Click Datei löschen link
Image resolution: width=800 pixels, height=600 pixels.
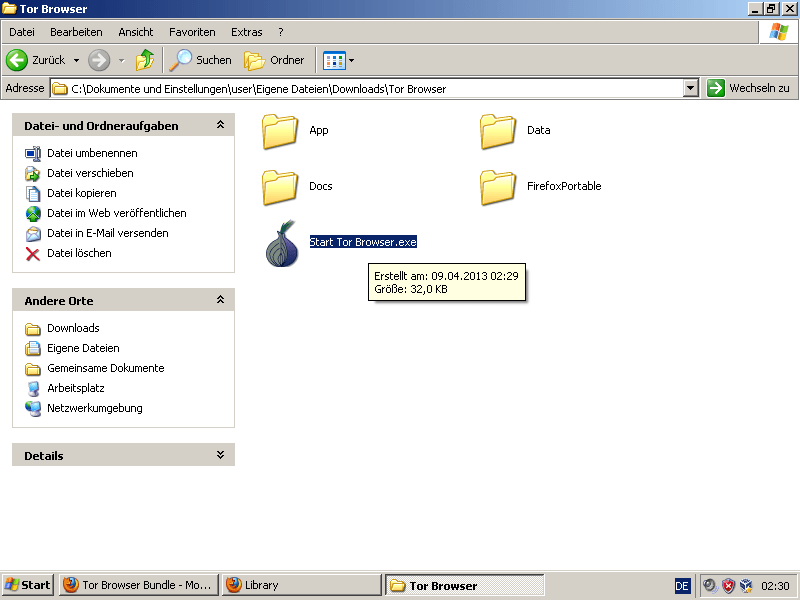79,253
